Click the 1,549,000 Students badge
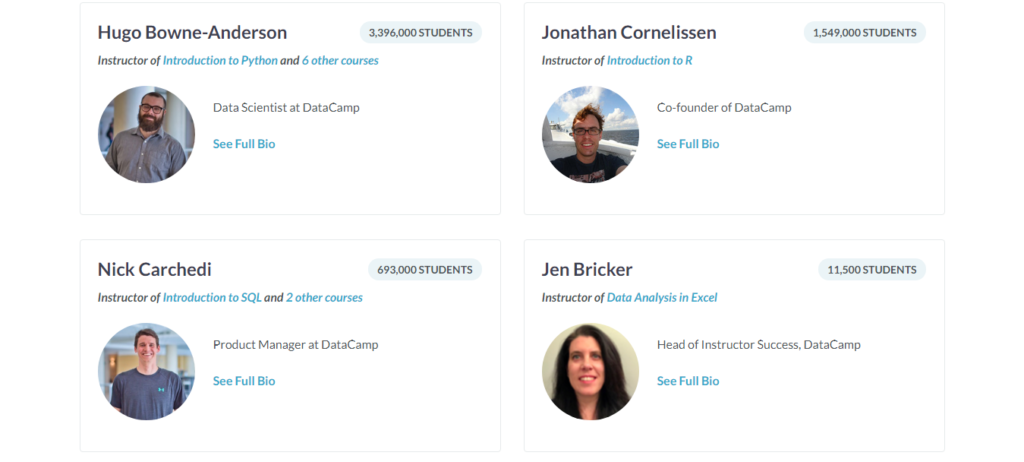Image resolution: width=1024 pixels, height=462 pixels. pos(864,33)
